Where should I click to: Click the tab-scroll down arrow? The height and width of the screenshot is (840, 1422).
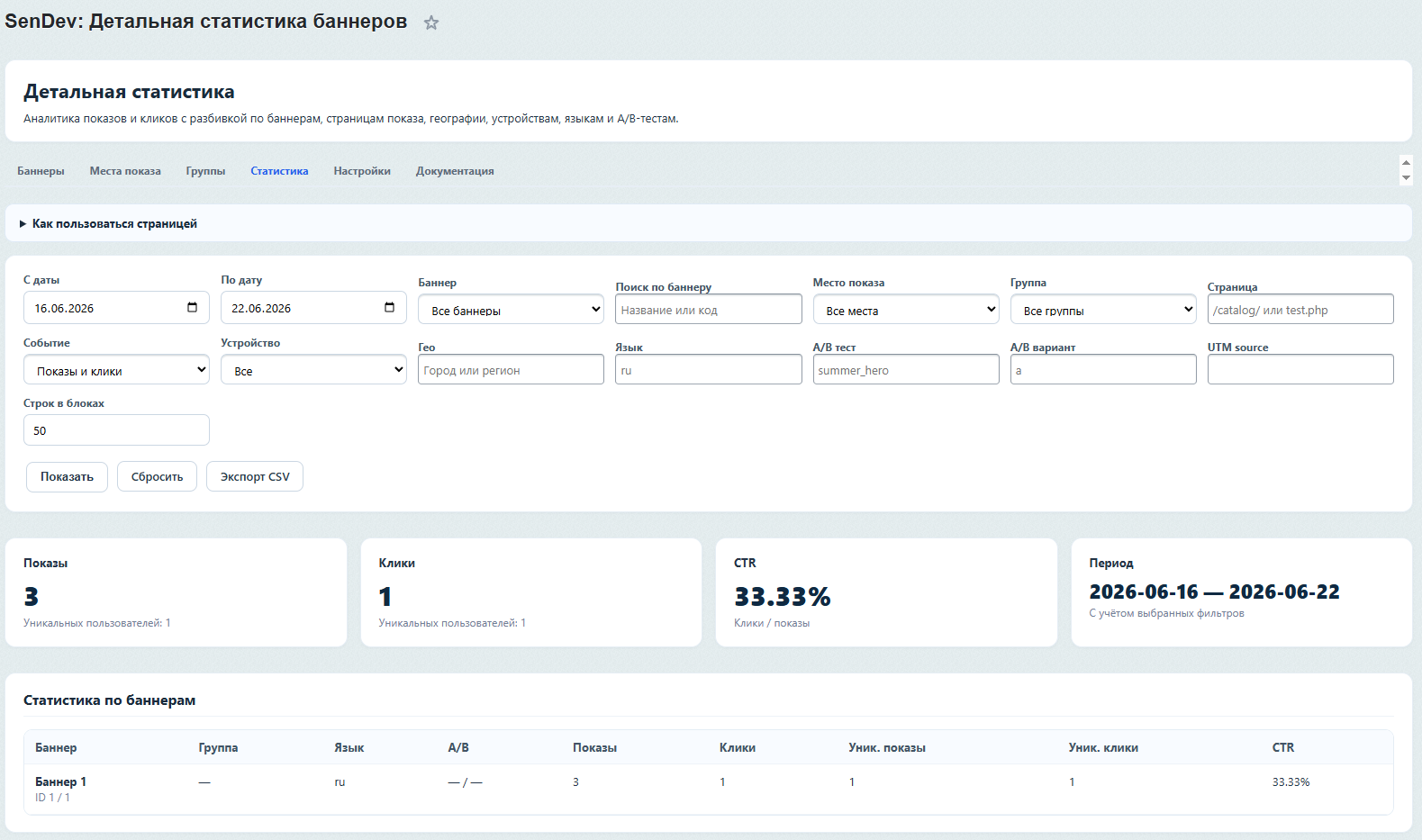tap(1406, 177)
